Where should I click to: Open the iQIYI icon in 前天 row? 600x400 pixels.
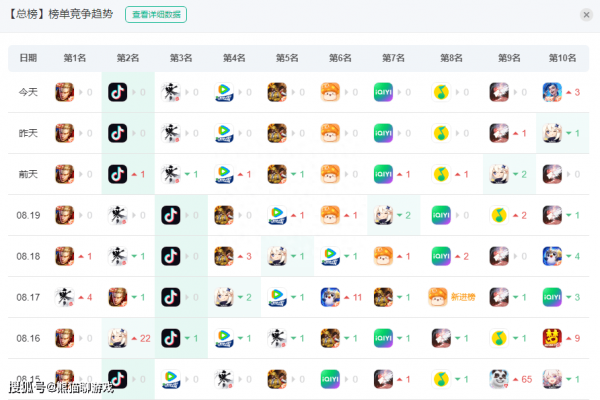(383, 174)
